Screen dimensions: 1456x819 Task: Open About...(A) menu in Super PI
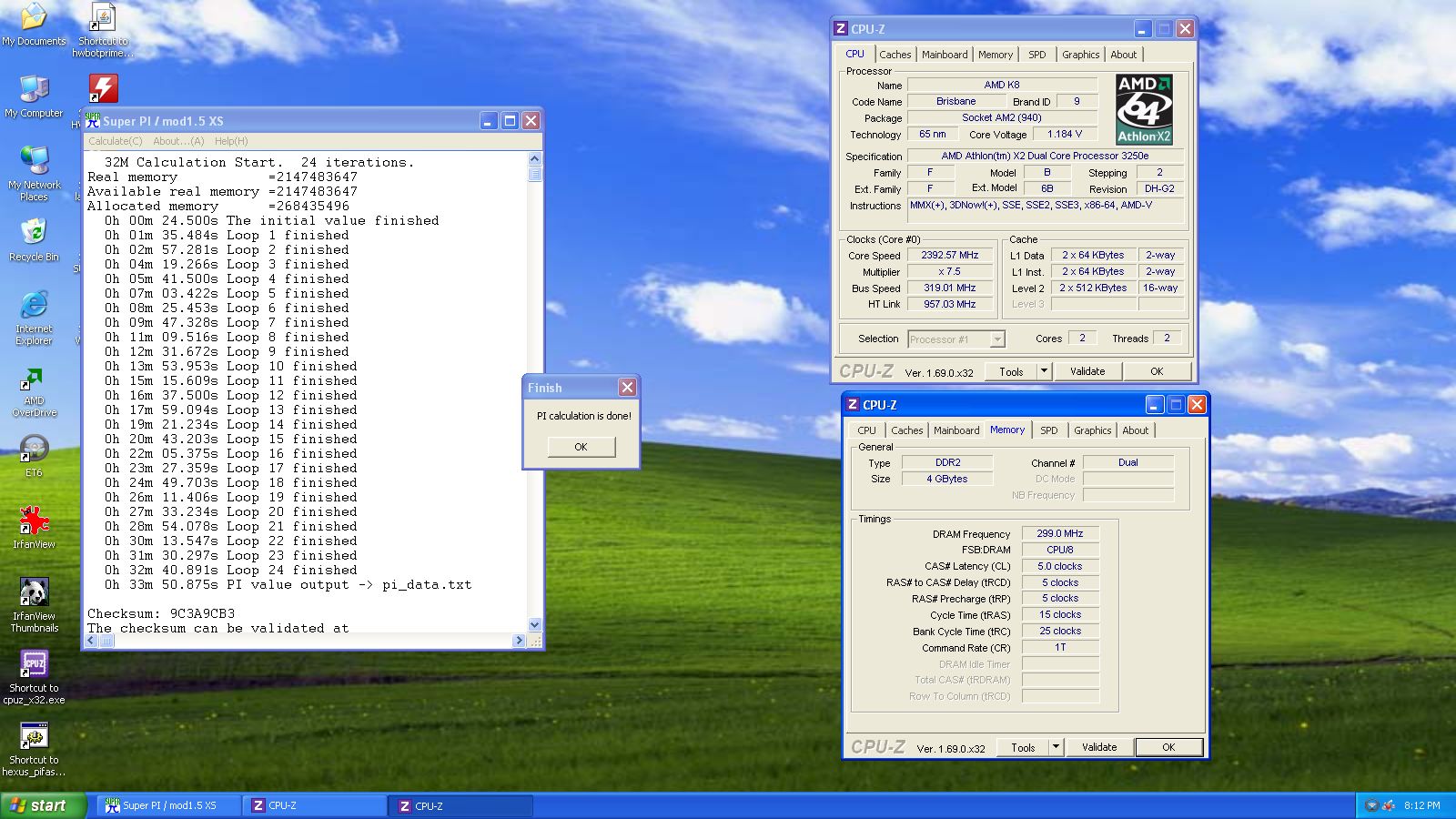pyautogui.click(x=178, y=141)
